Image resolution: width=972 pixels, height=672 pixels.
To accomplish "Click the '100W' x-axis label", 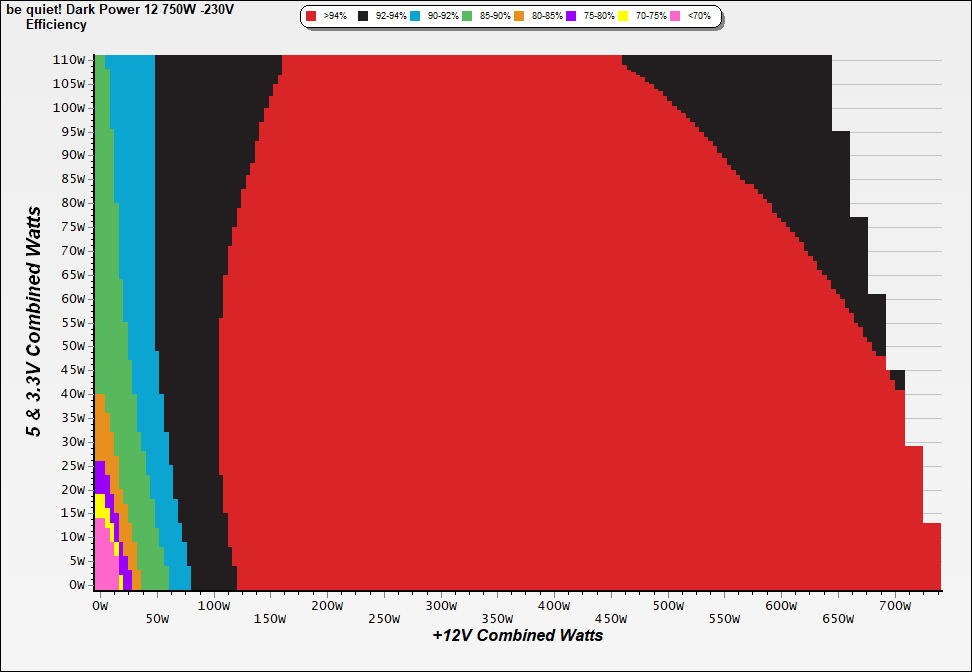I will pyautogui.click(x=213, y=606).
